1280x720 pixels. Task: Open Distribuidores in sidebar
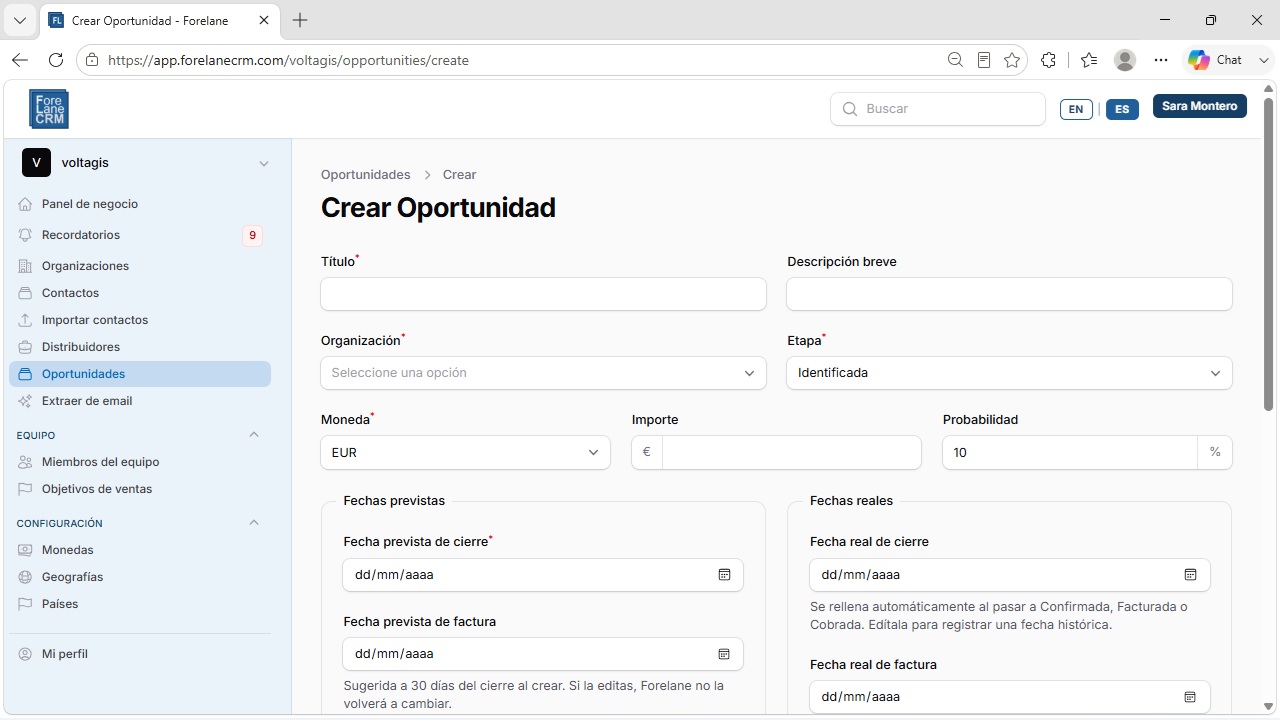click(x=140, y=347)
